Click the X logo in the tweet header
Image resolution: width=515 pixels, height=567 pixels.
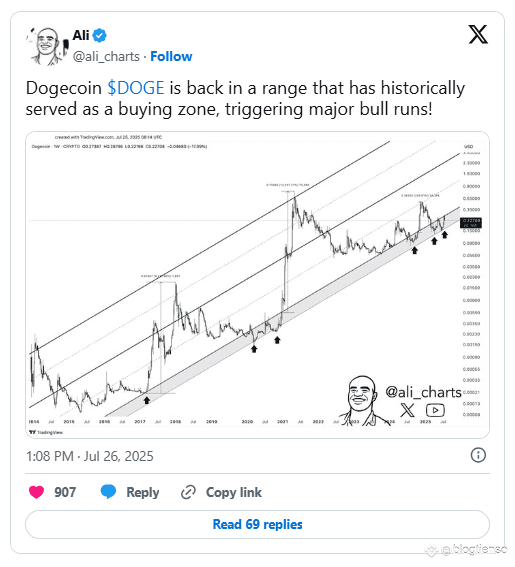478,35
